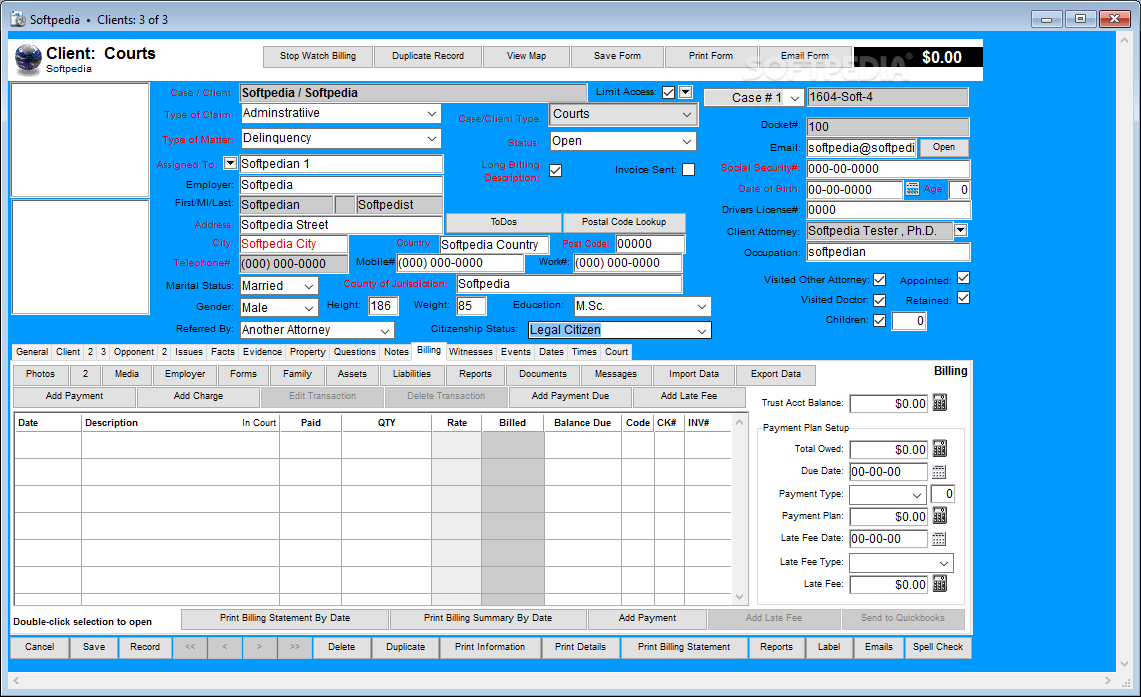Open the calendar picker for Due Date
The width and height of the screenshot is (1141, 697).
point(937,470)
